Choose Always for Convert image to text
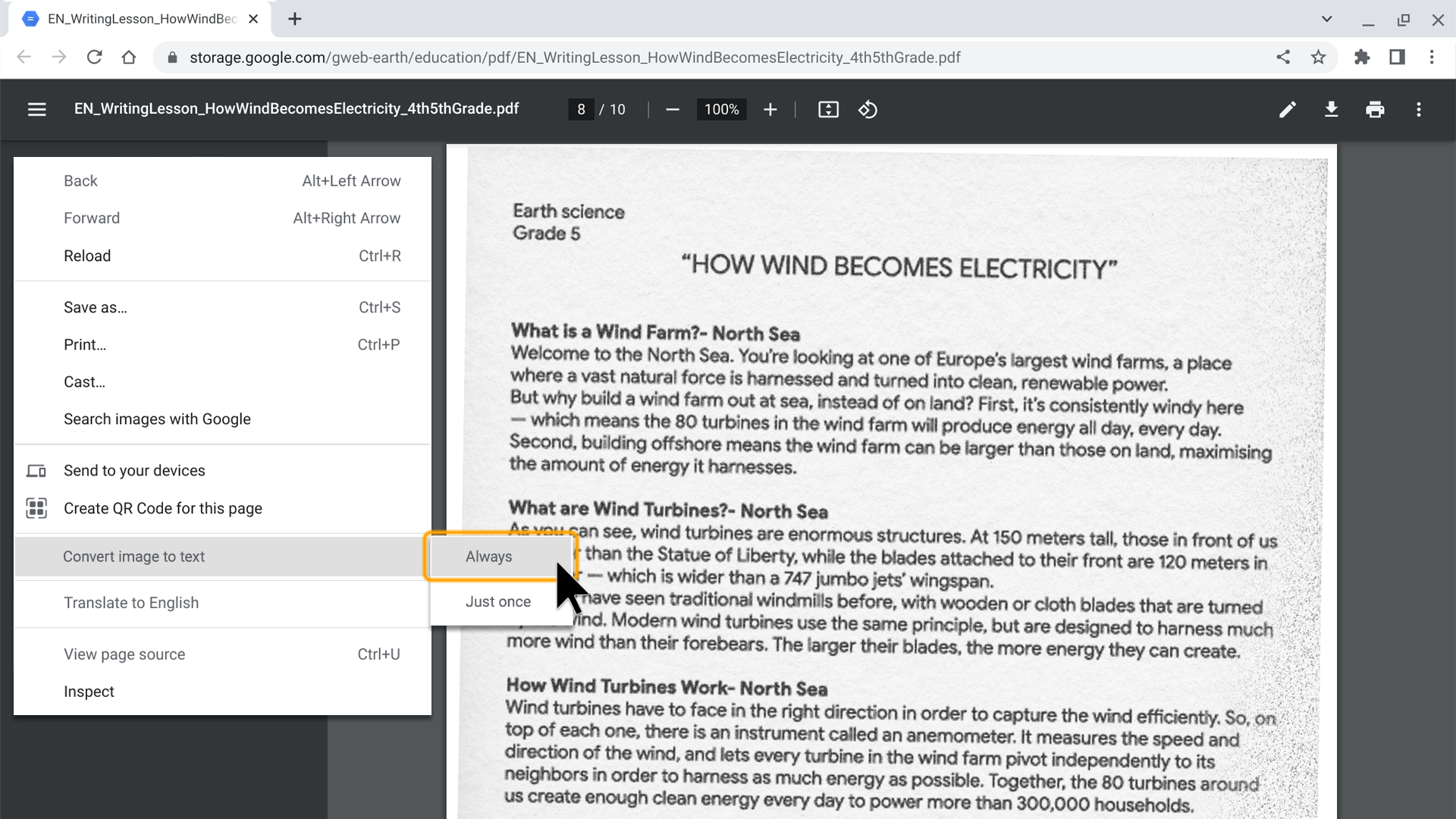 click(488, 556)
